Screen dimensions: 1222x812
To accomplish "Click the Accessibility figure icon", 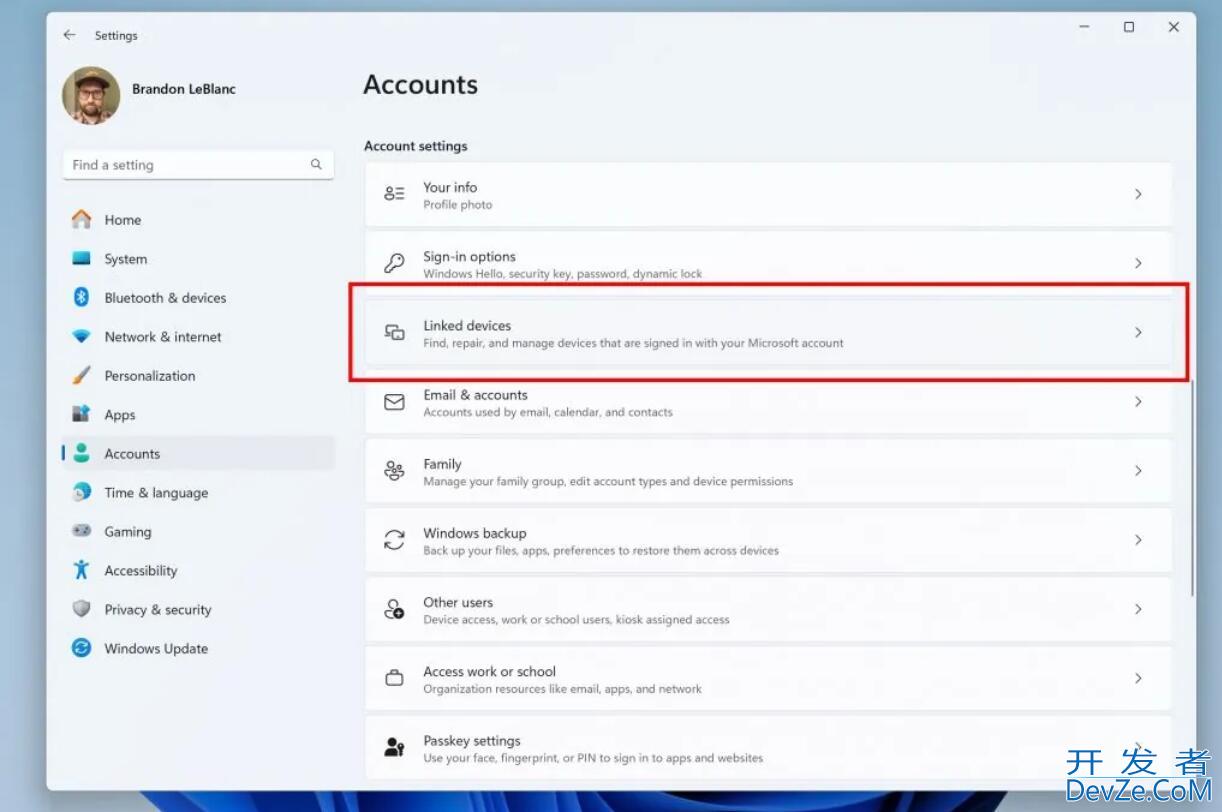I will click(81, 571).
